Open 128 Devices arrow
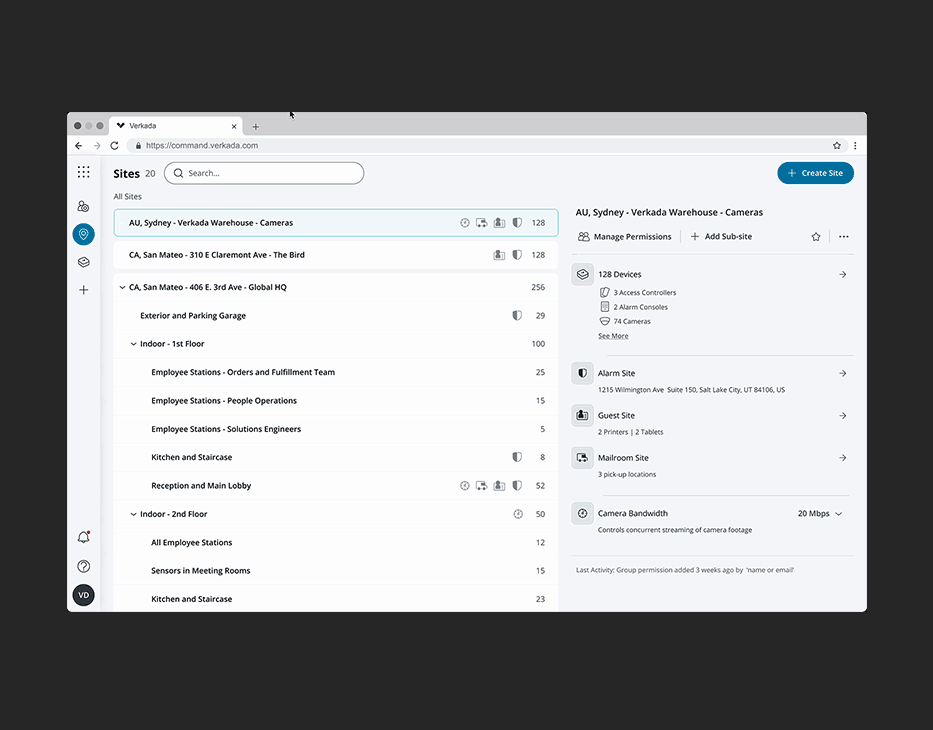This screenshot has height=730, width=933. coord(843,274)
